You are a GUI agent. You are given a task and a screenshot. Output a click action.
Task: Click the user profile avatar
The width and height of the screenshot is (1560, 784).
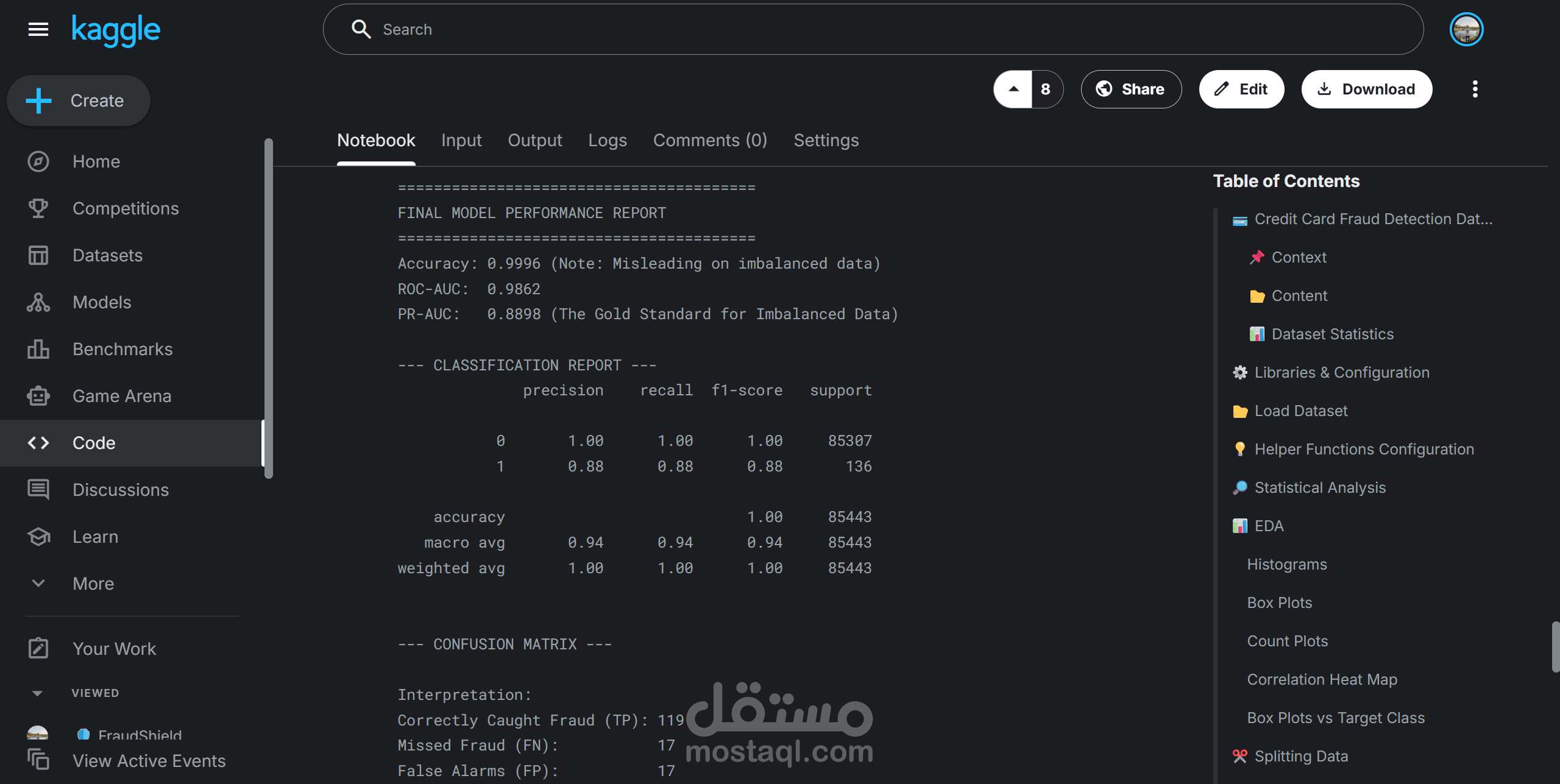pos(1466,29)
